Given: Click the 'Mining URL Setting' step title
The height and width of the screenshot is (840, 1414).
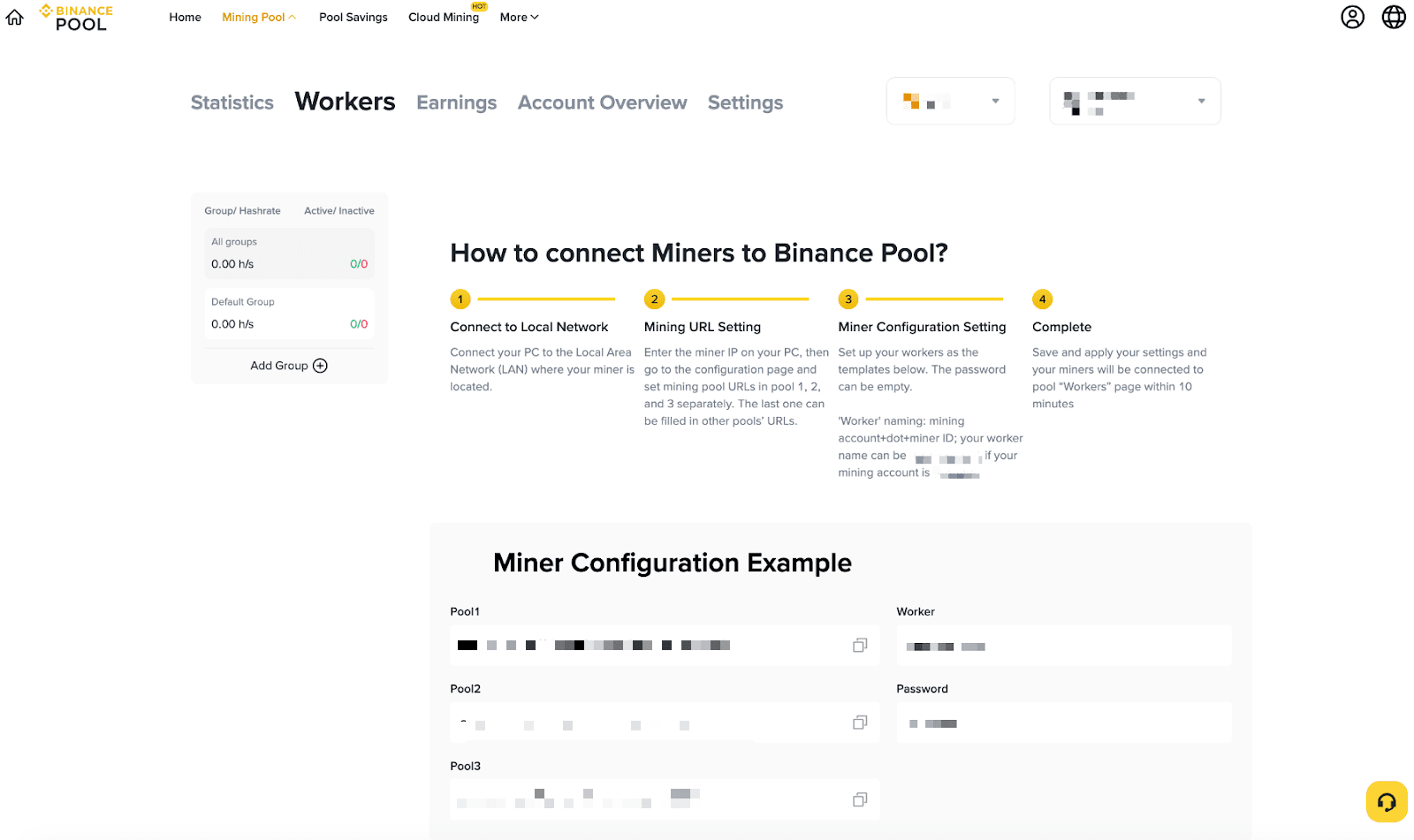Looking at the screenshot, I should [703, 327].
